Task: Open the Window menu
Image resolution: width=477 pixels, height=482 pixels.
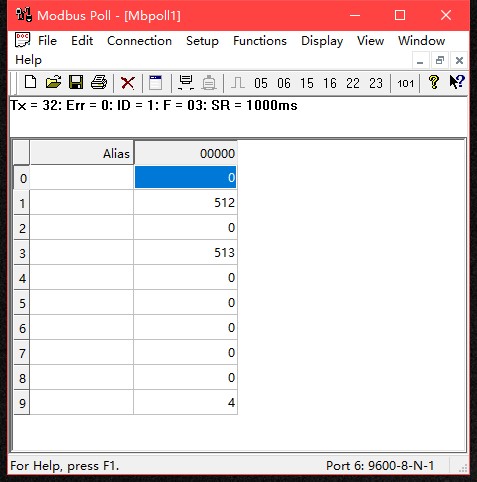Action: click(421, 41)
